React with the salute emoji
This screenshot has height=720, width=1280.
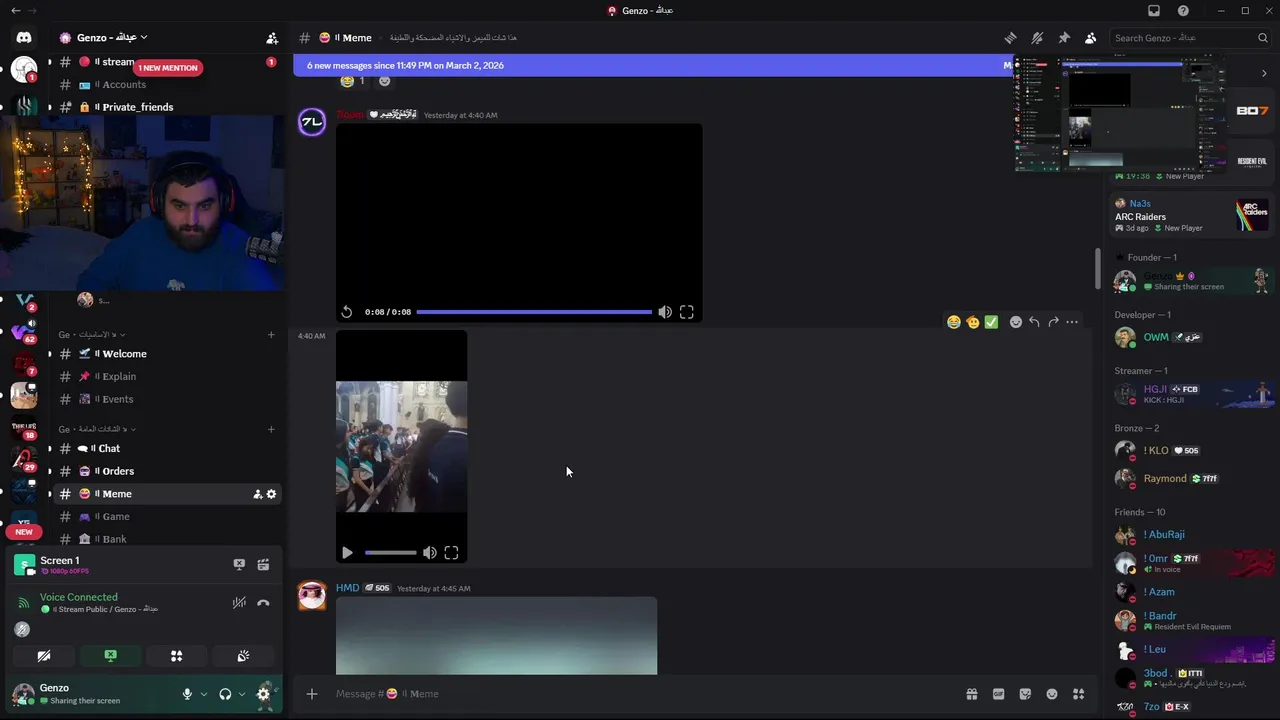point(972,322)
